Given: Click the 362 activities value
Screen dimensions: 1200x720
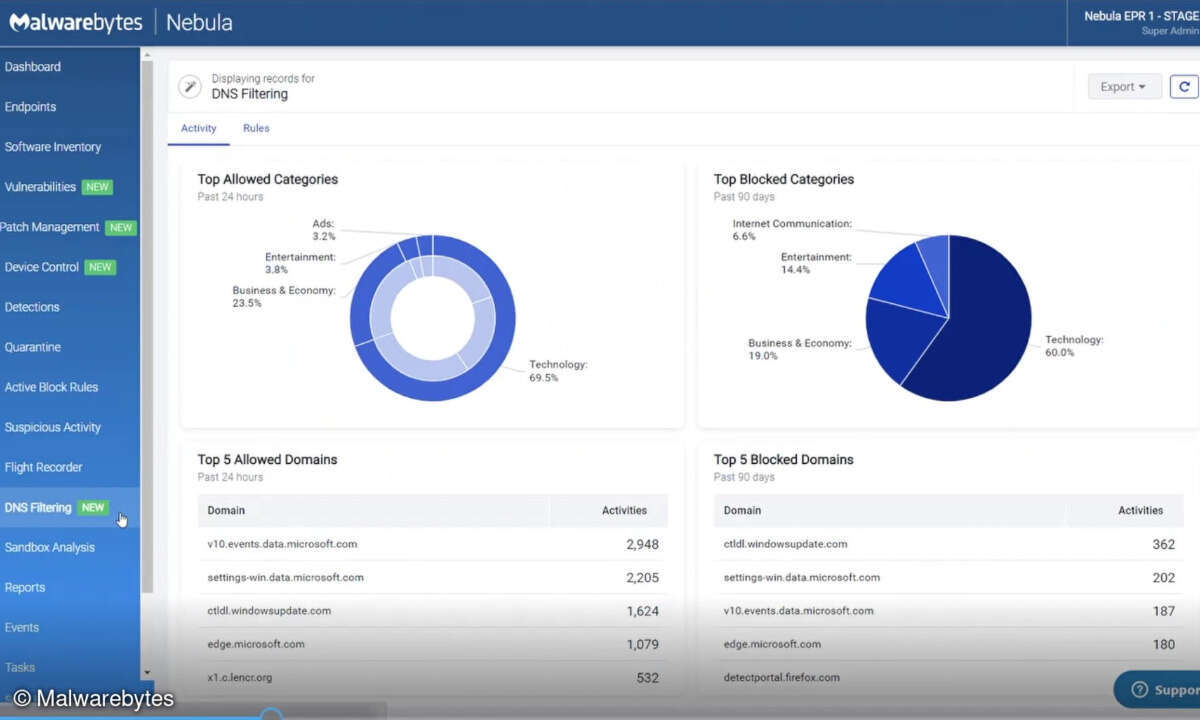Looking at the screenshot, I should (1163, 544).
